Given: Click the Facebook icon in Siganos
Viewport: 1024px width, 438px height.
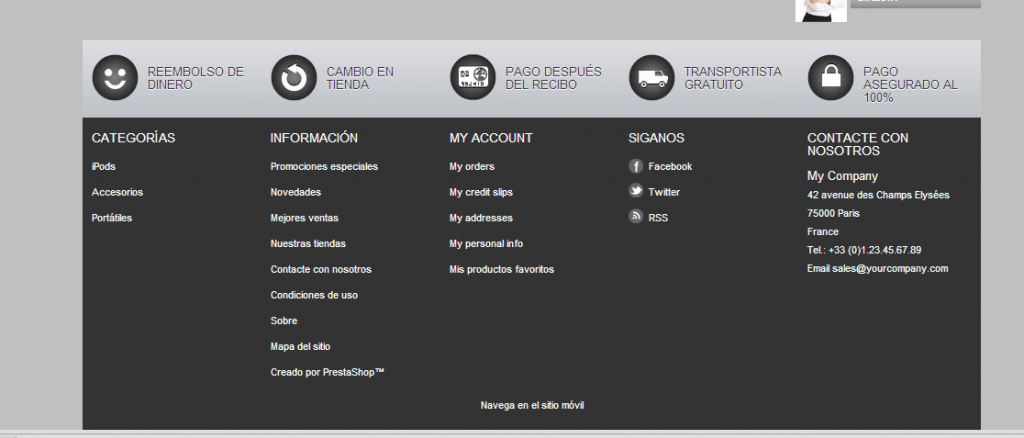Looking at the screenshot, I should click(x=635, y=166).
